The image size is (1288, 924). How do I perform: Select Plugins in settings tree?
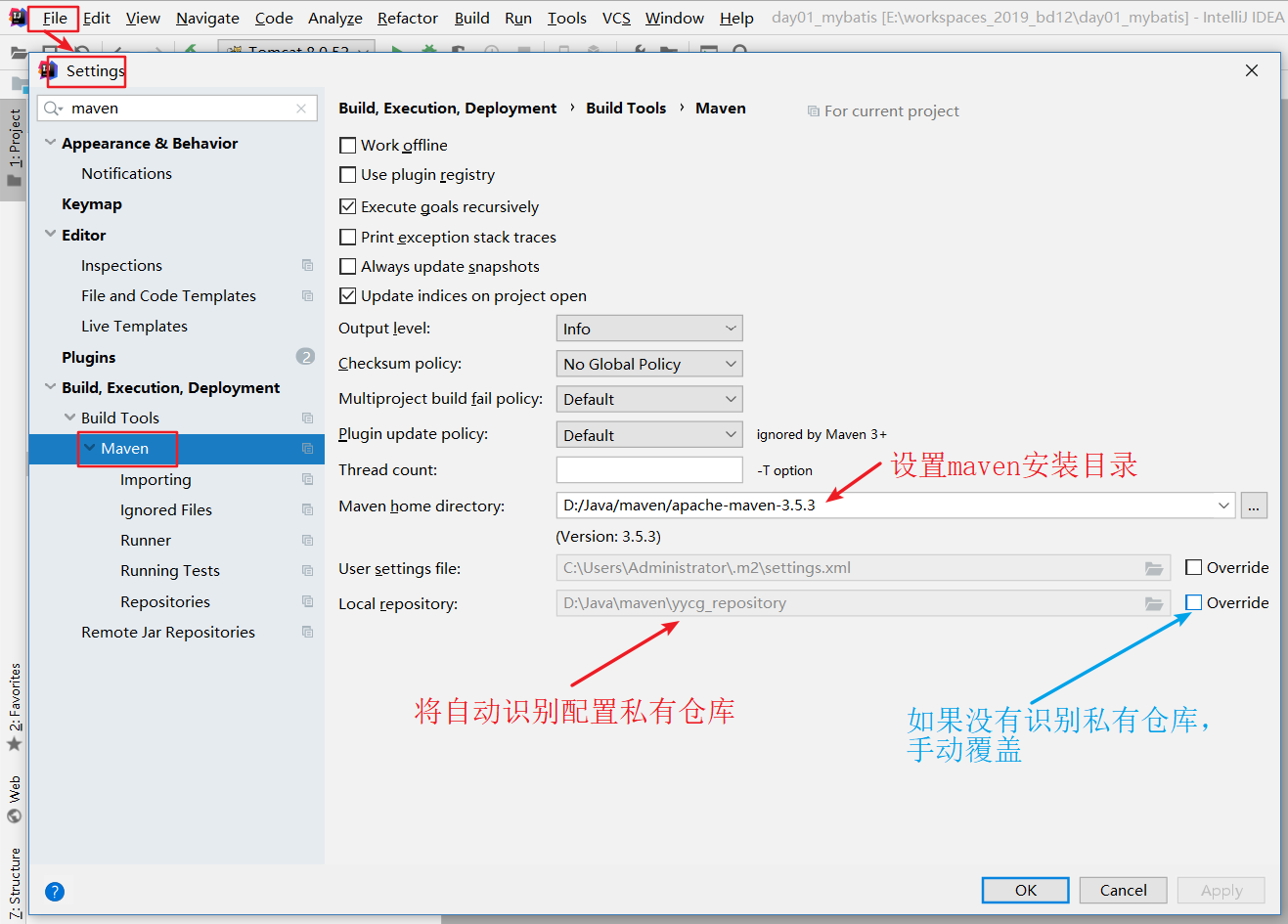tap(88, 357)
